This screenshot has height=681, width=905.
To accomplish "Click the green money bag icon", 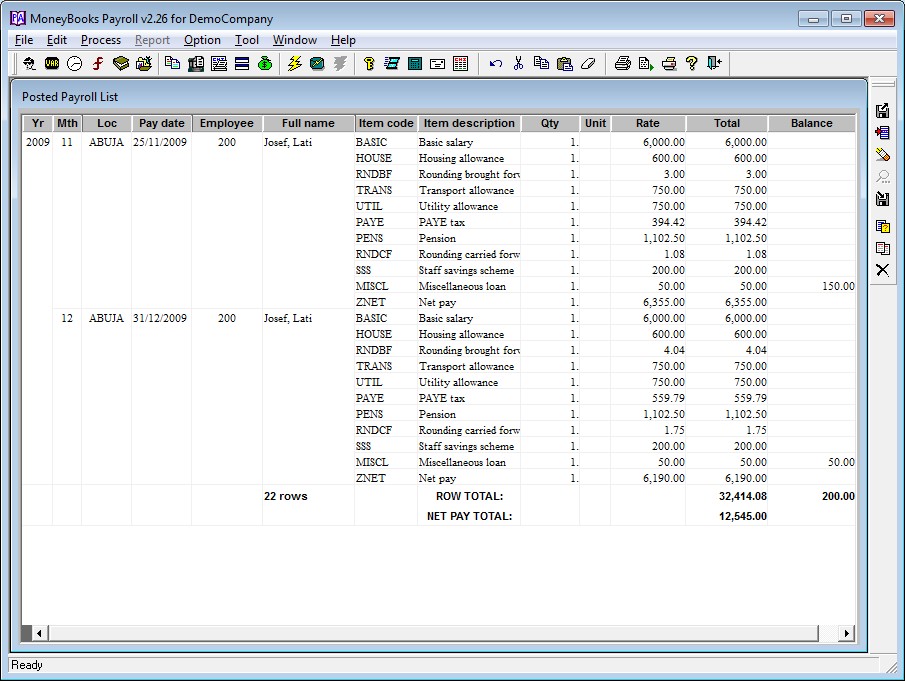I will coord(265,64).
